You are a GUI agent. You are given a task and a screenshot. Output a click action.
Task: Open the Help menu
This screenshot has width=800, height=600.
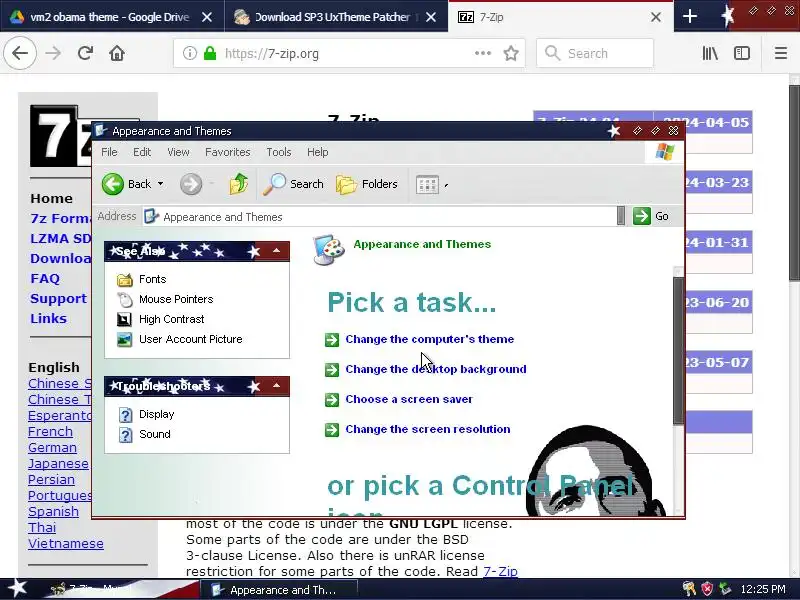tap(317, 152)
